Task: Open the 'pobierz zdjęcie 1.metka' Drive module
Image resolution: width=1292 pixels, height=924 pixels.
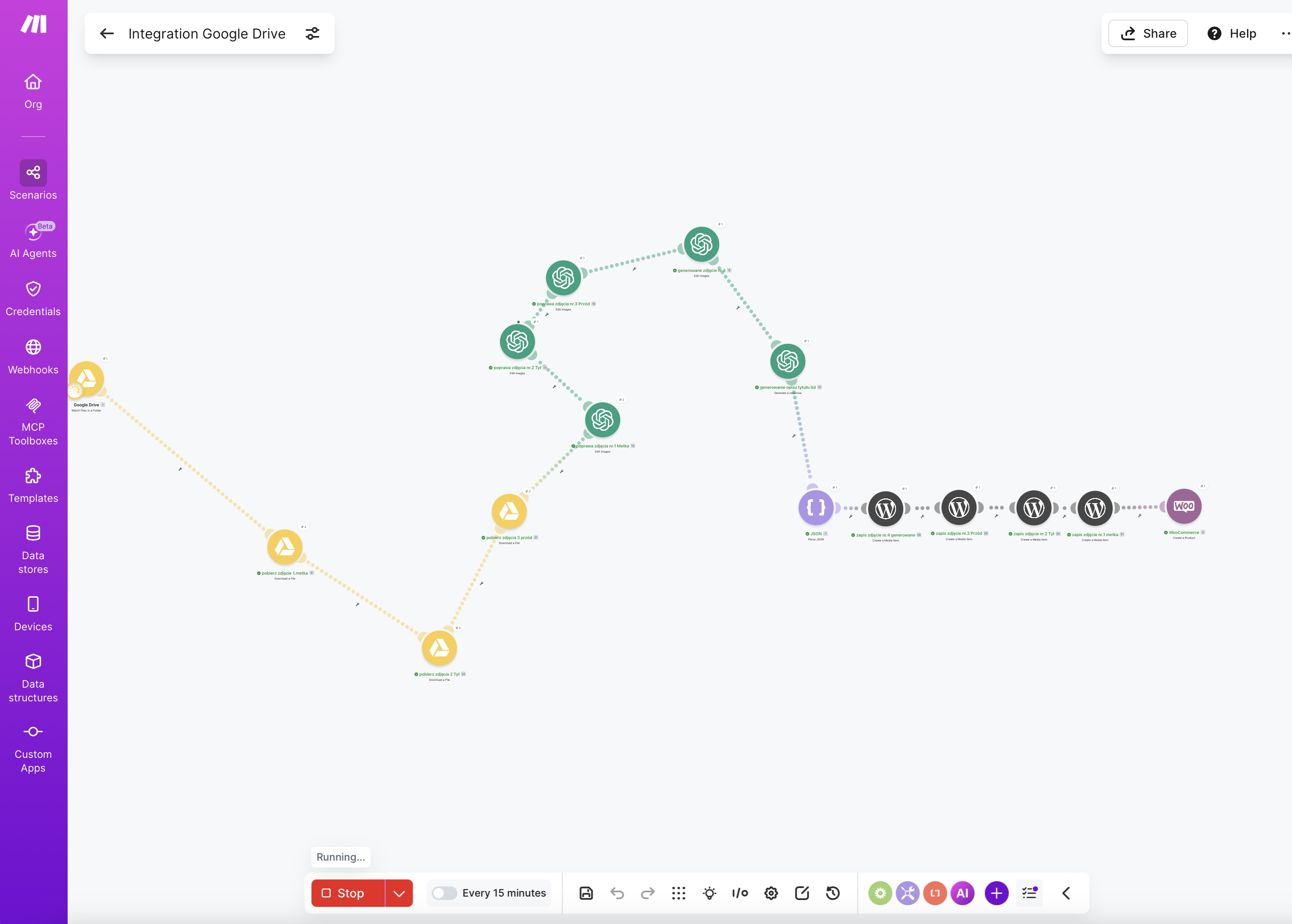Action: point(284,547)
